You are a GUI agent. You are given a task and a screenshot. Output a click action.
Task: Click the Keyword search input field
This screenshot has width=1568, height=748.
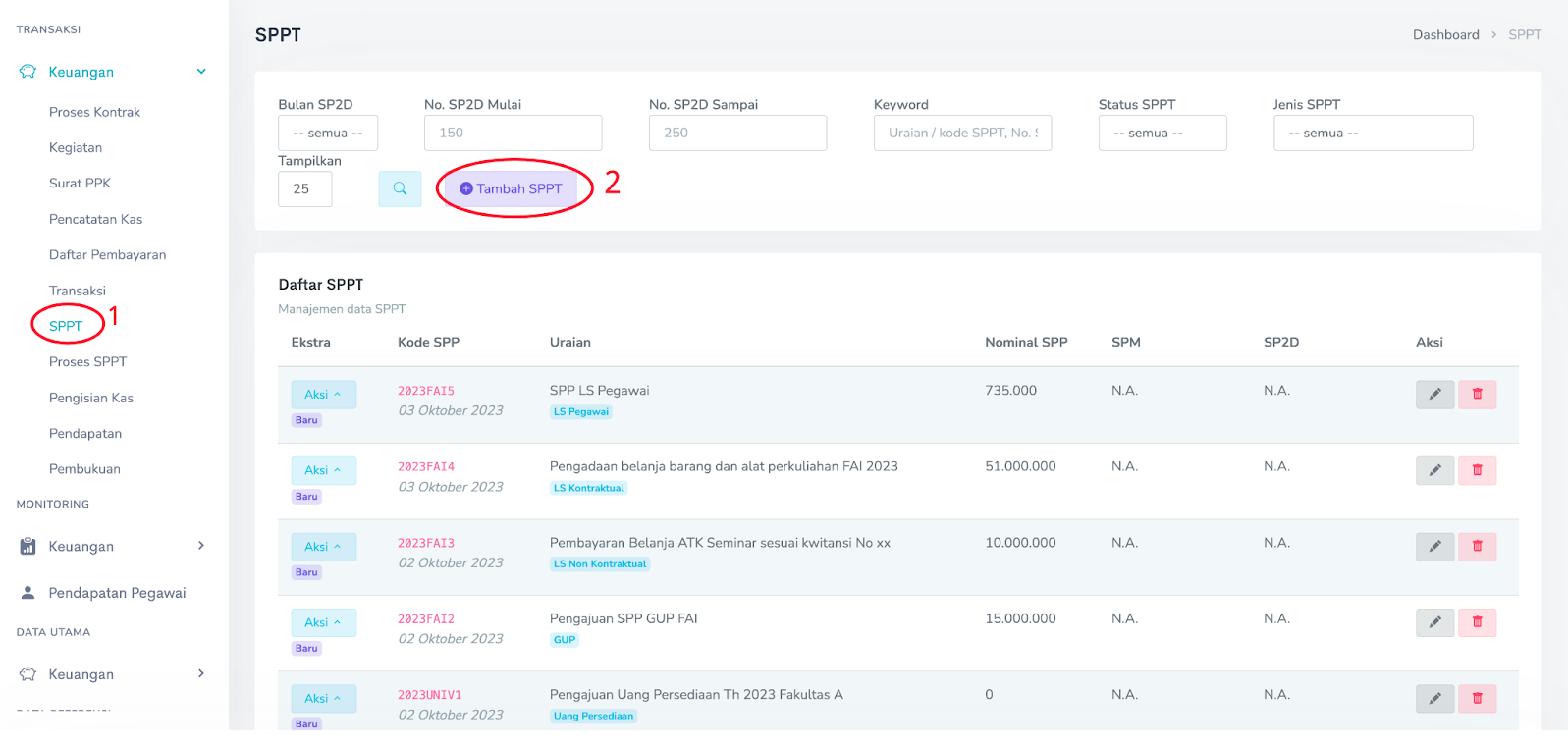961,133
